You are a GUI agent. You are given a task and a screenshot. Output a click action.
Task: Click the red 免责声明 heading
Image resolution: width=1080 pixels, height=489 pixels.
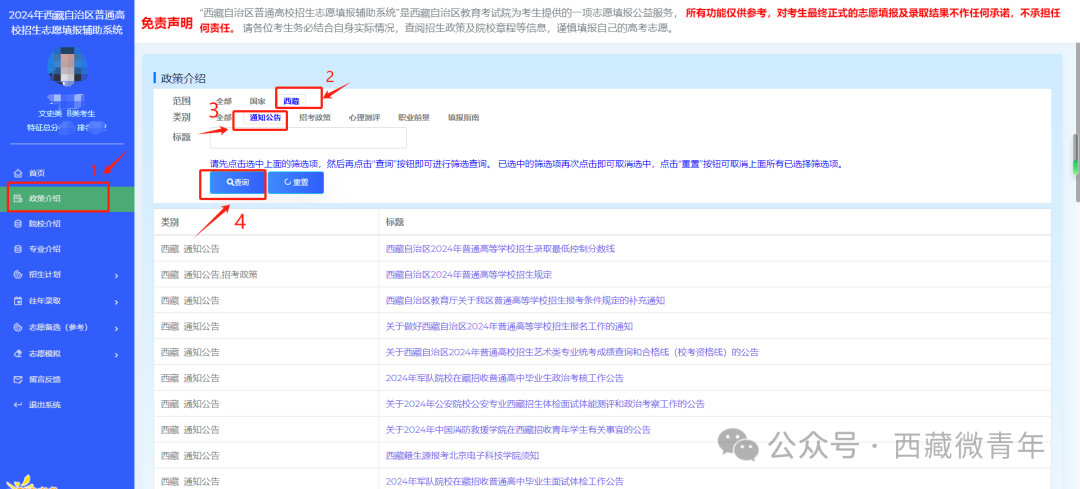(x=167, y=23)
